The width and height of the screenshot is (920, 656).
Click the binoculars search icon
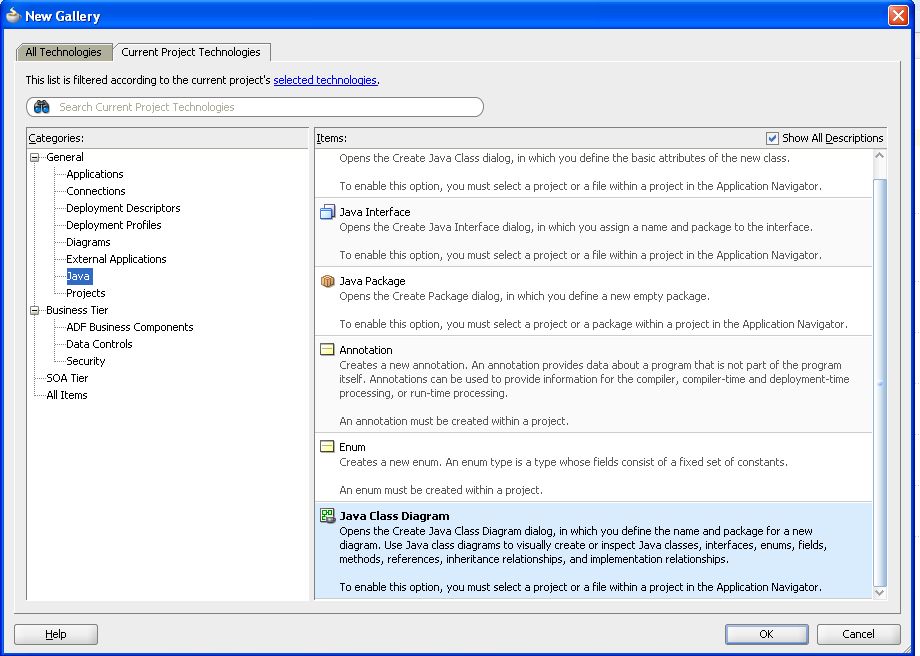click(42, 107)
